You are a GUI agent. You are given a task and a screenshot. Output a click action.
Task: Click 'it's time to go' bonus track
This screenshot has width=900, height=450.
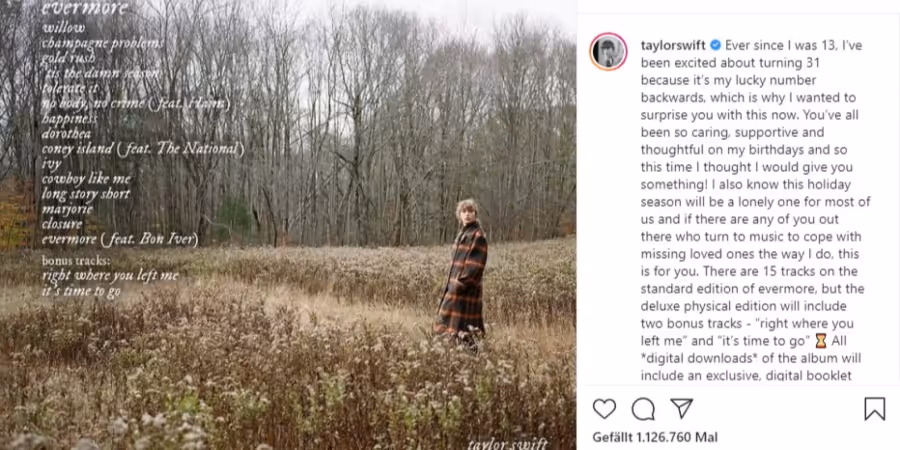click(81, 290)
